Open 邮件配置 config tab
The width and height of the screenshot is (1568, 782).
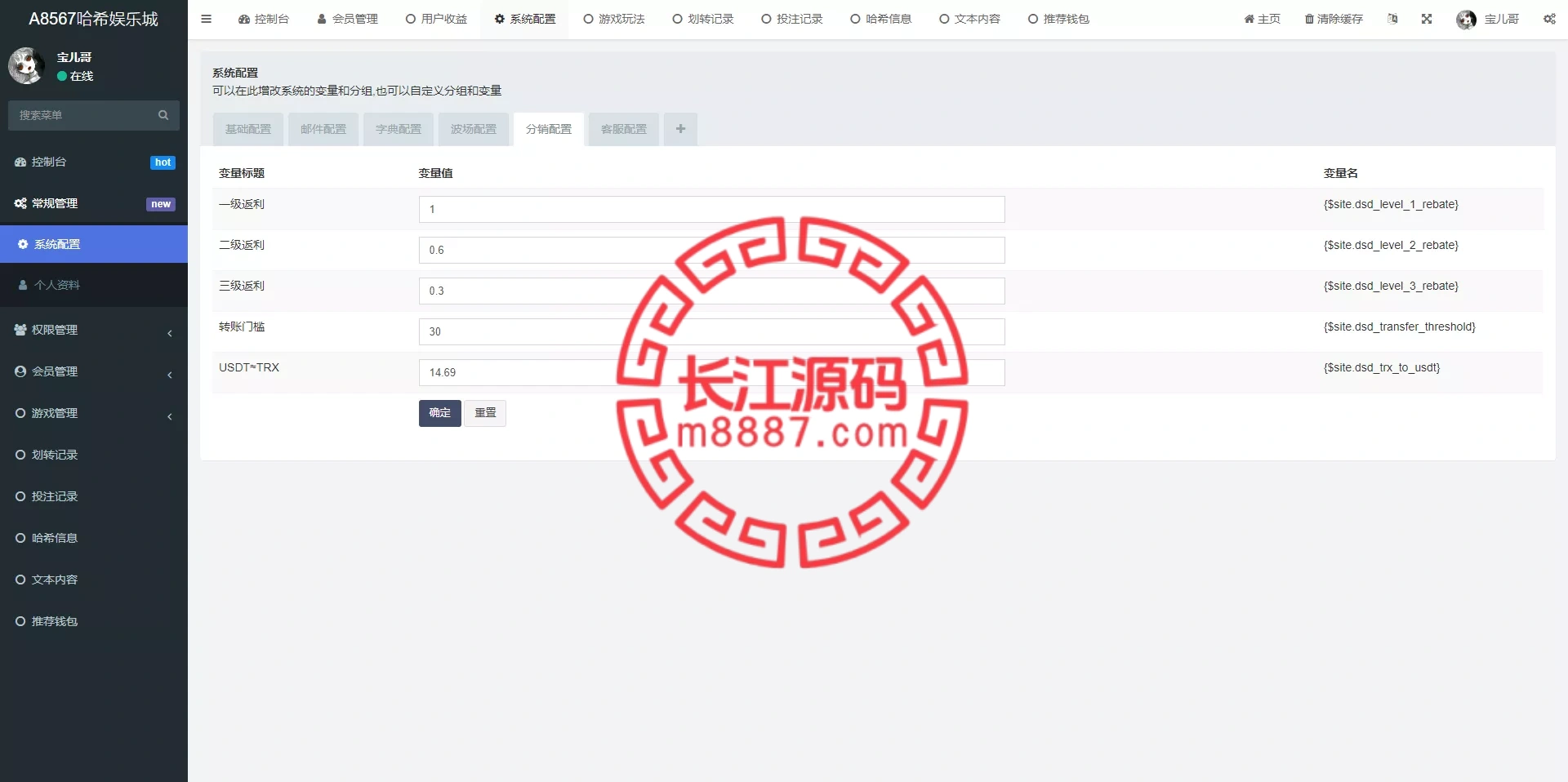tap(323, 129)
